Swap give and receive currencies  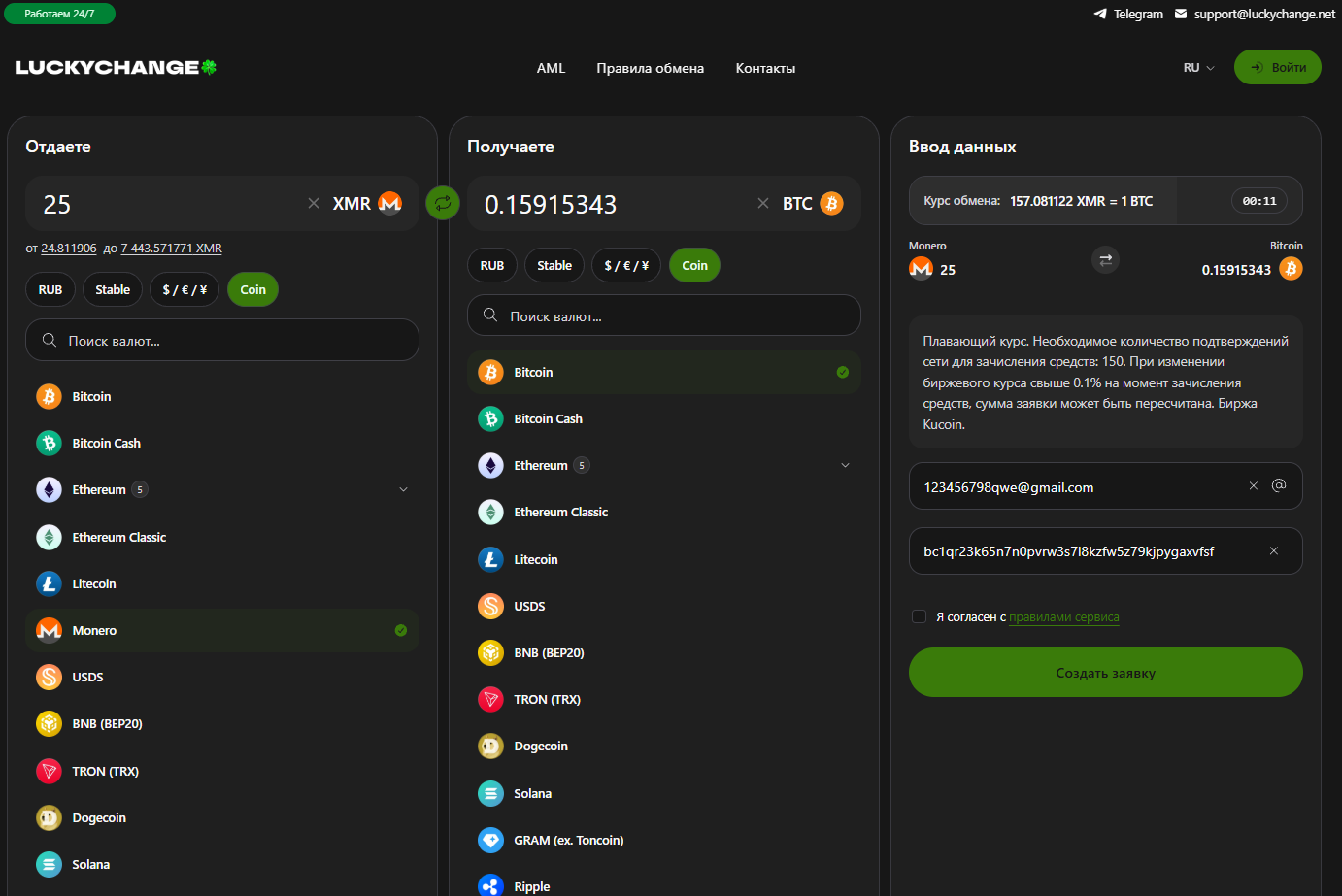coord(443,203)
